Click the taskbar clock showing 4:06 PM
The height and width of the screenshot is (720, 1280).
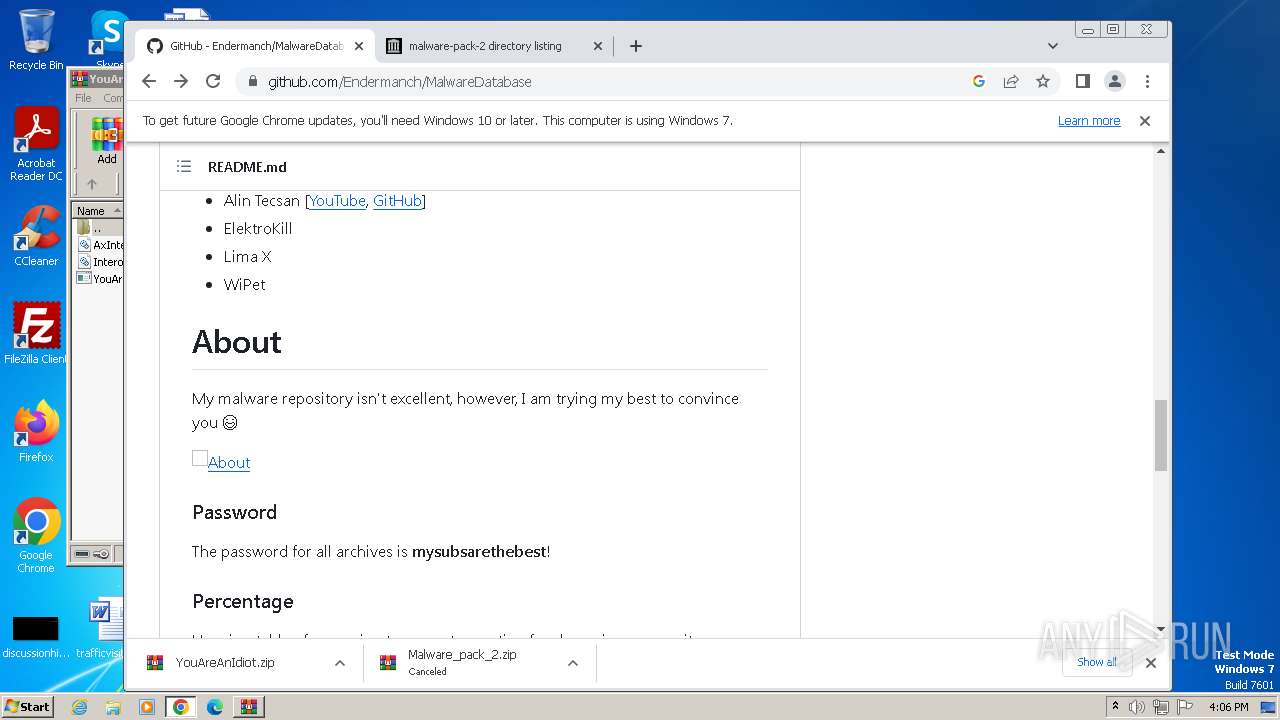[1228, 707]
